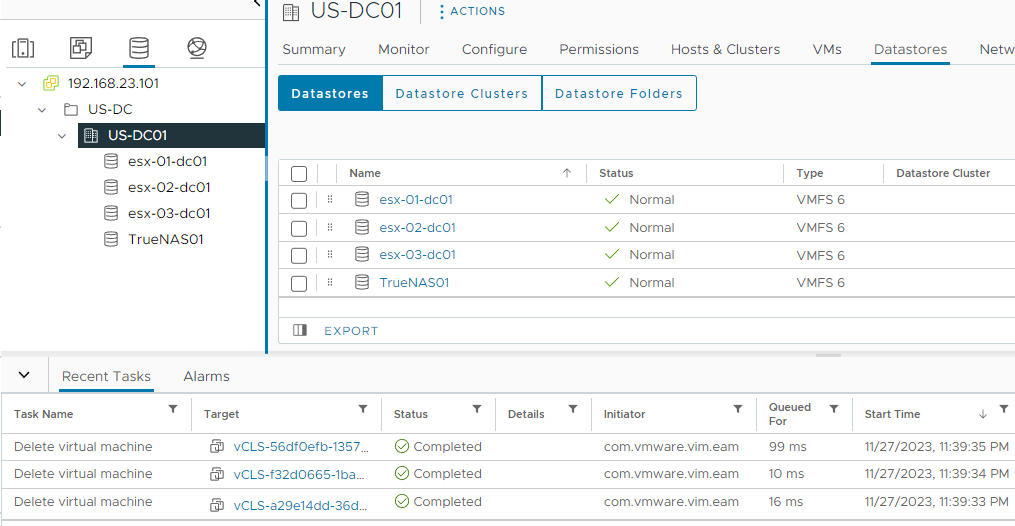Click datastore icon beside esx-03-dc01 in tree

click(111, 213)
